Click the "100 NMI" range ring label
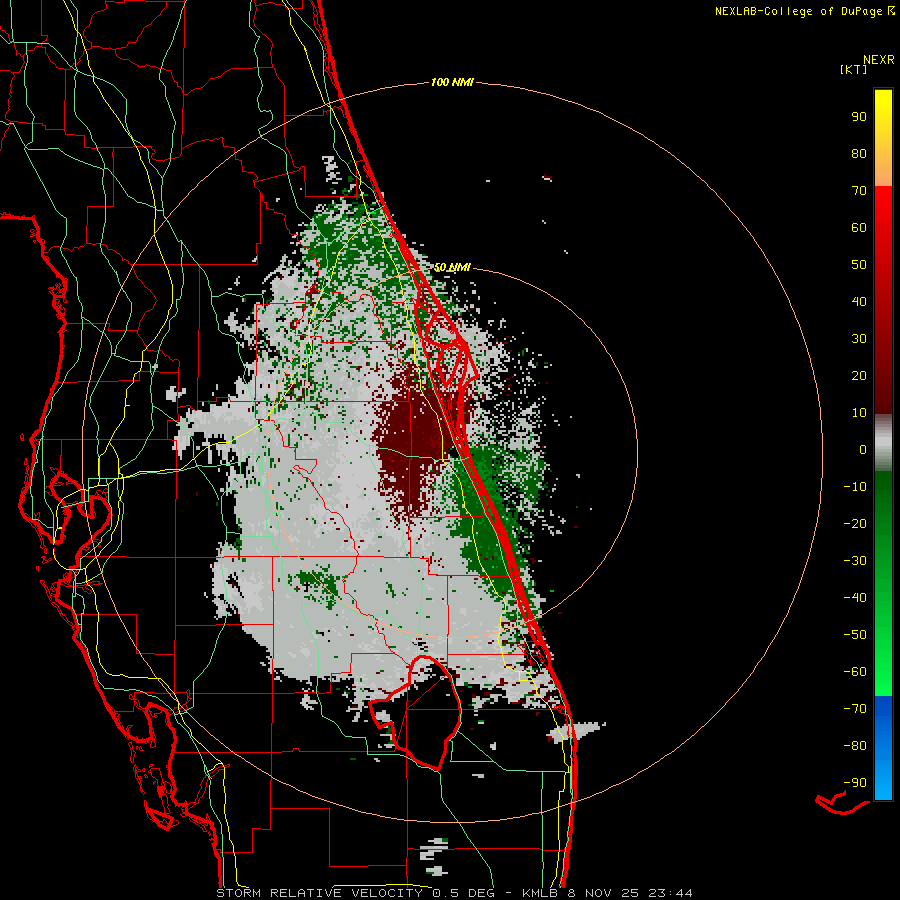 452,83
